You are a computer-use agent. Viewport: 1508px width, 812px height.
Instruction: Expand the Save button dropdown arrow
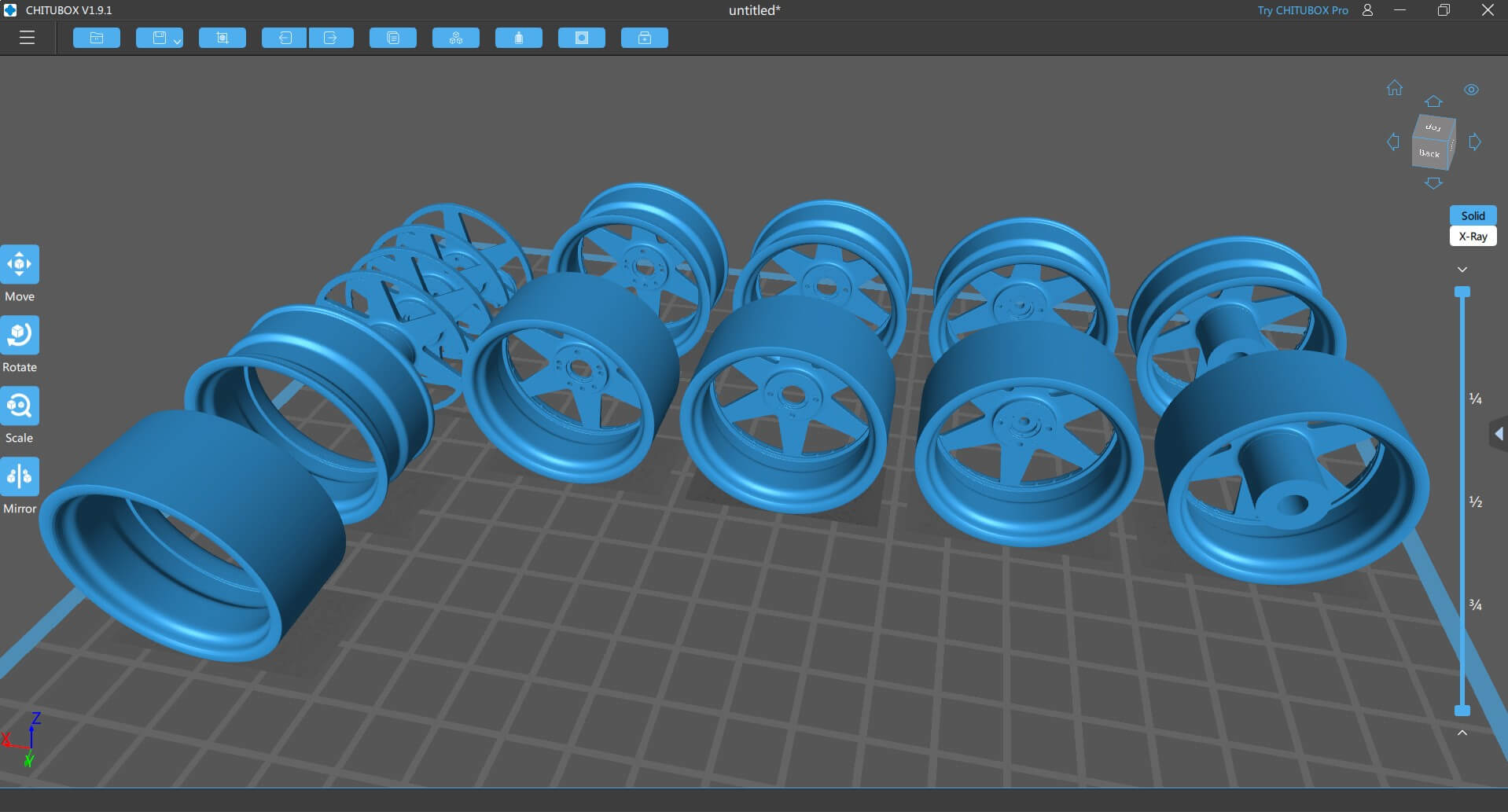point(178,41)
